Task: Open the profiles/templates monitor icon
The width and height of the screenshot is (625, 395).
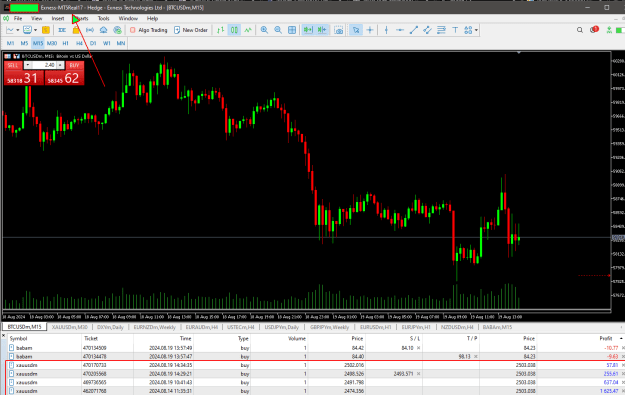Action: (x=27, y=30)
